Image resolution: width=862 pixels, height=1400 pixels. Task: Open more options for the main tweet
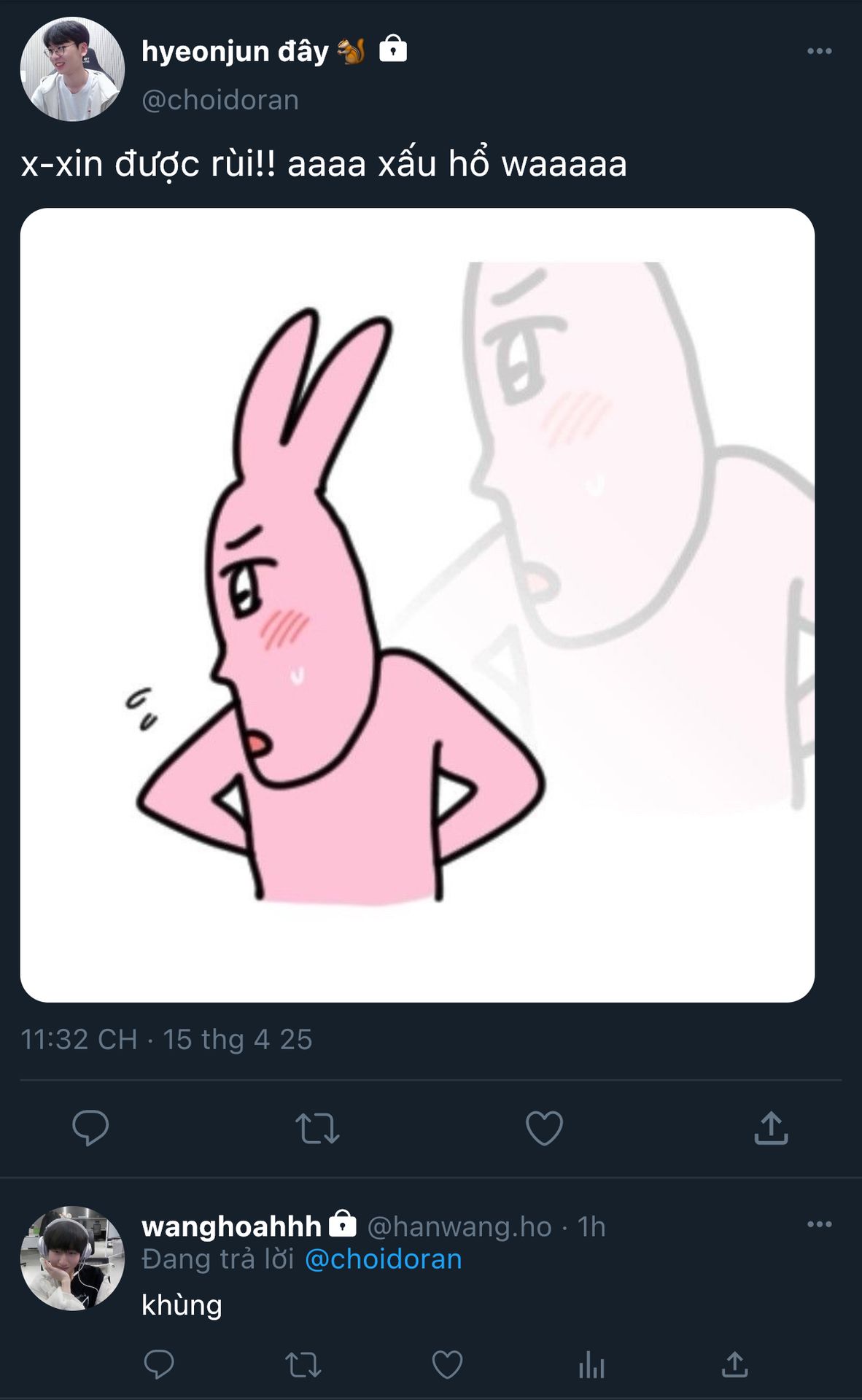pos(819,51)
